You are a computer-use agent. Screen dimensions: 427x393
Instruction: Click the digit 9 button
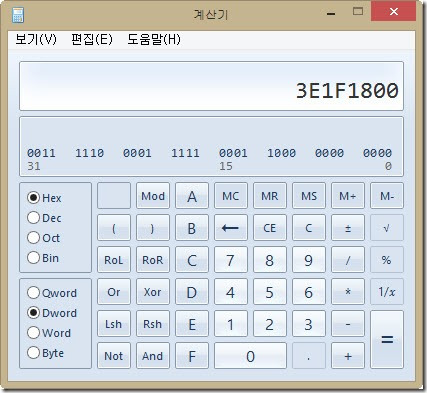click(309, 260)
